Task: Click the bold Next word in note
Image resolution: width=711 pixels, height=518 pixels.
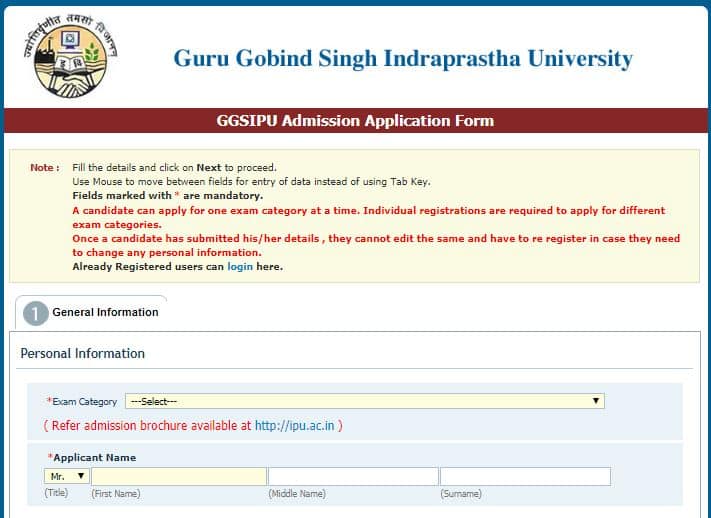Action: pos(209,168)
